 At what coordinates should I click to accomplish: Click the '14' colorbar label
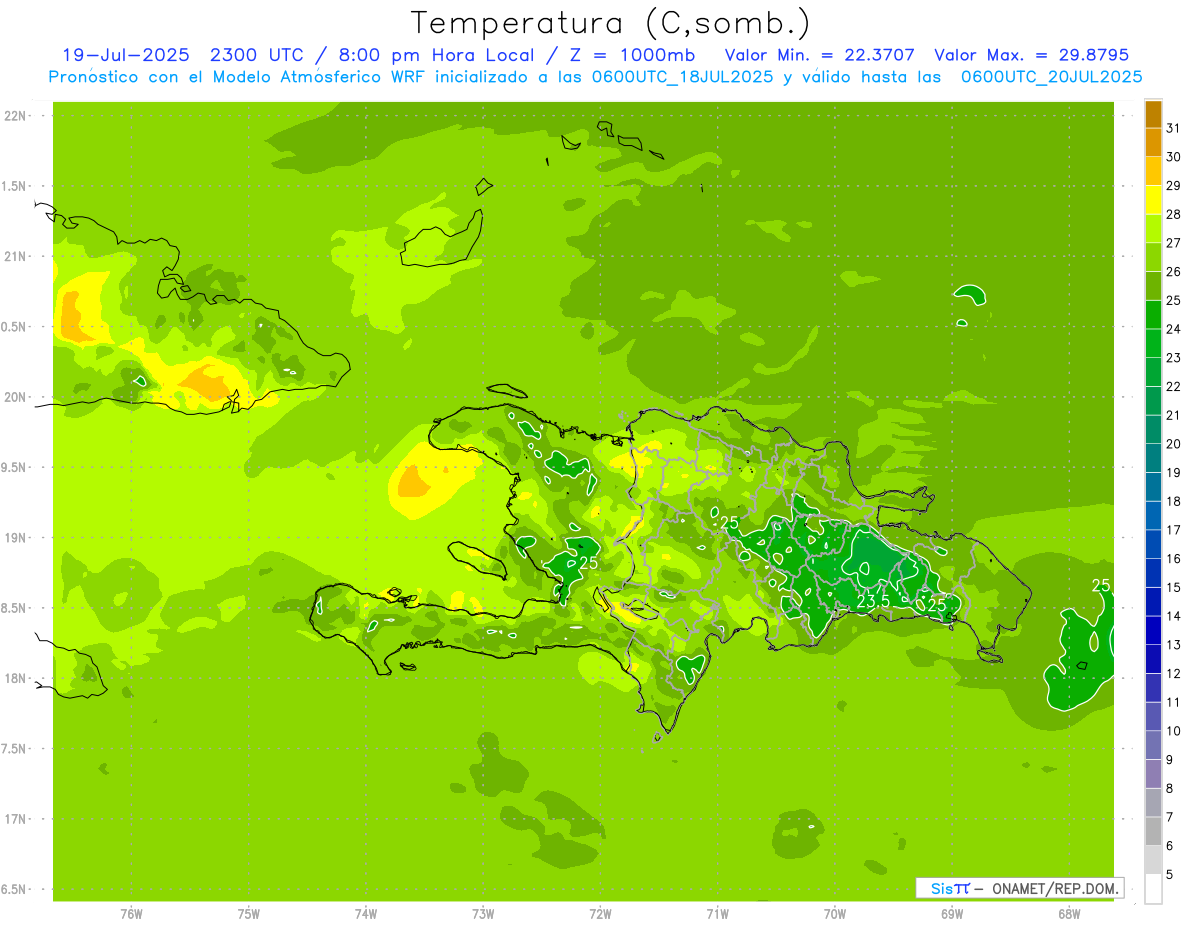point(1174,616)
